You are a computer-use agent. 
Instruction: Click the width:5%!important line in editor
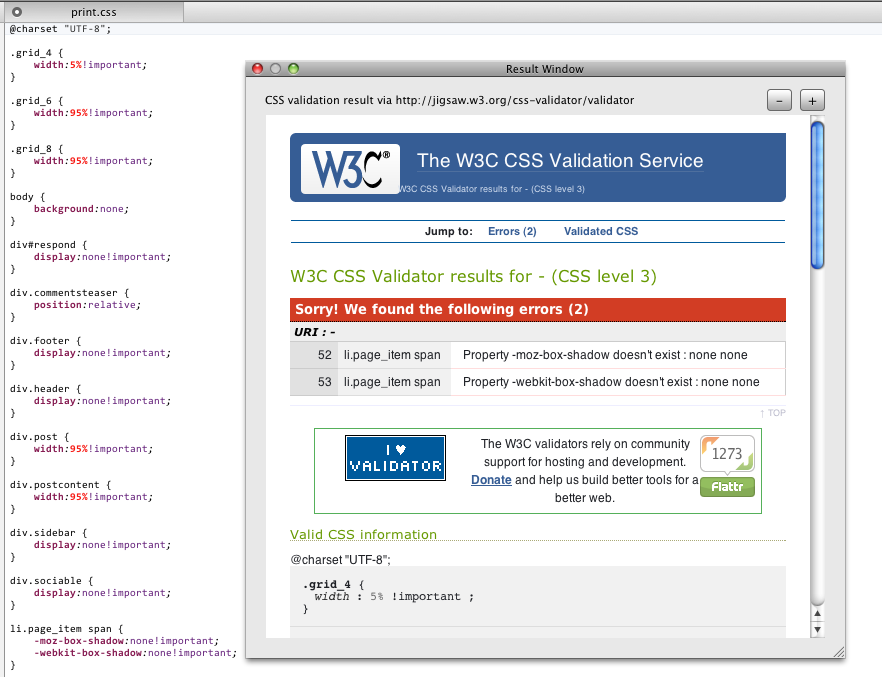[x=90, y=65]
